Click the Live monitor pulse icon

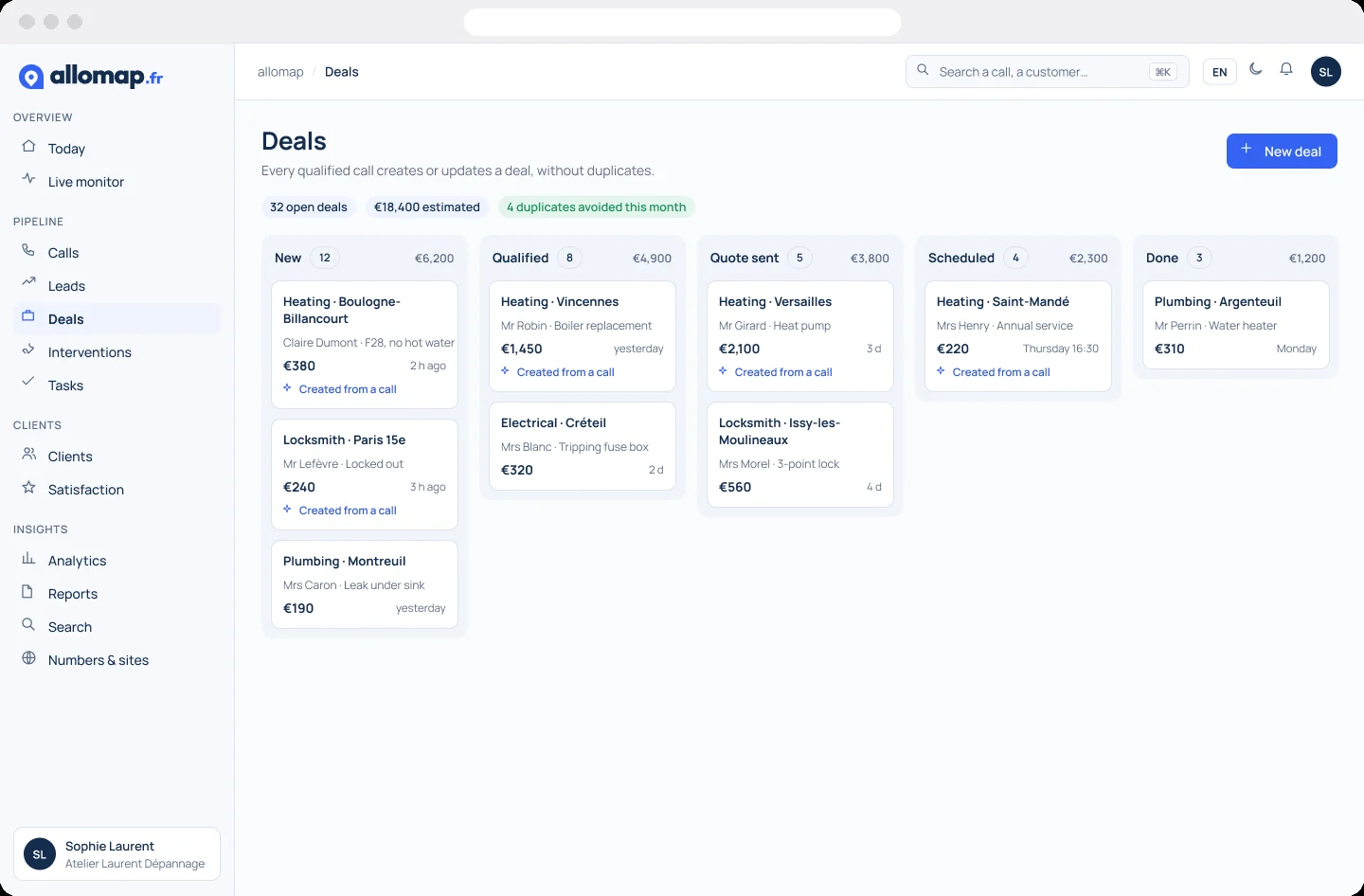coord(28,179)
